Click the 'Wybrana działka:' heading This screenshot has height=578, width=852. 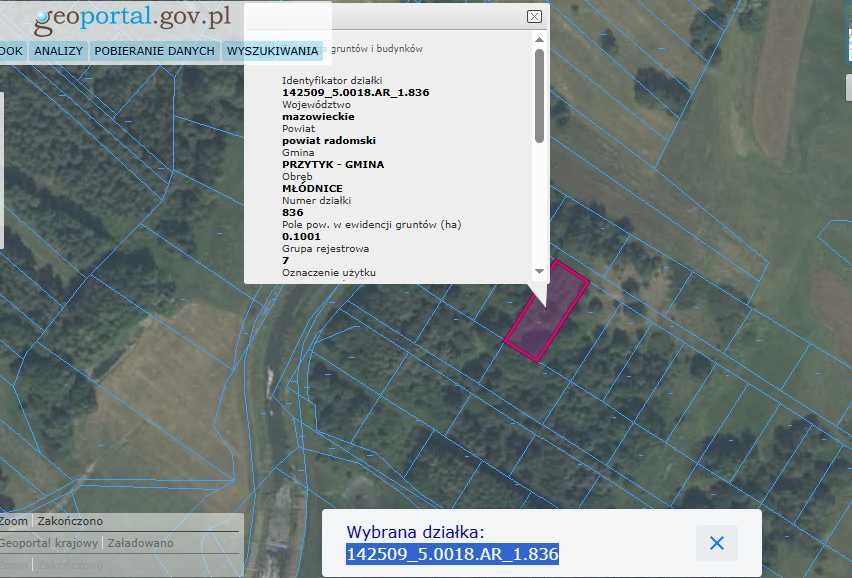415,532
